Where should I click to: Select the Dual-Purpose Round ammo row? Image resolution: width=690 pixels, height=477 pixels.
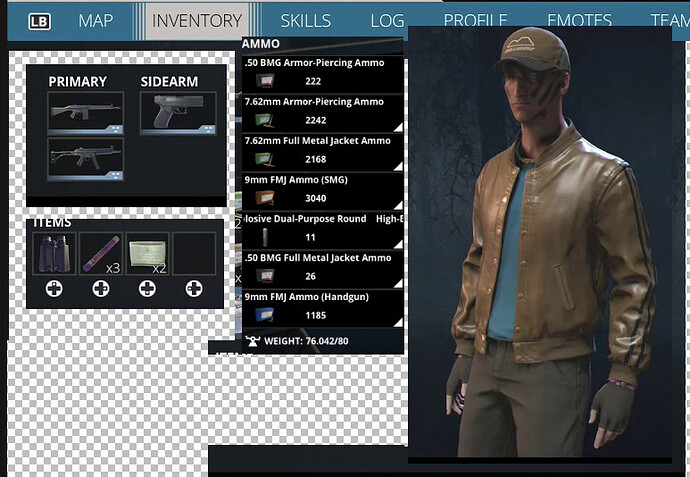click(x=323, y=231)
